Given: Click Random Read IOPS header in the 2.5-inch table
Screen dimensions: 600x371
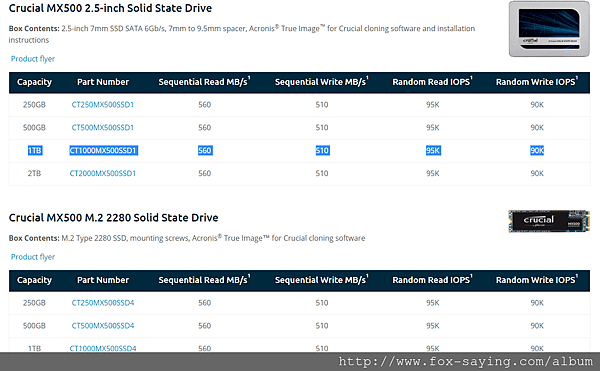Looking at the screenshot, I should [x=432, y=82].
